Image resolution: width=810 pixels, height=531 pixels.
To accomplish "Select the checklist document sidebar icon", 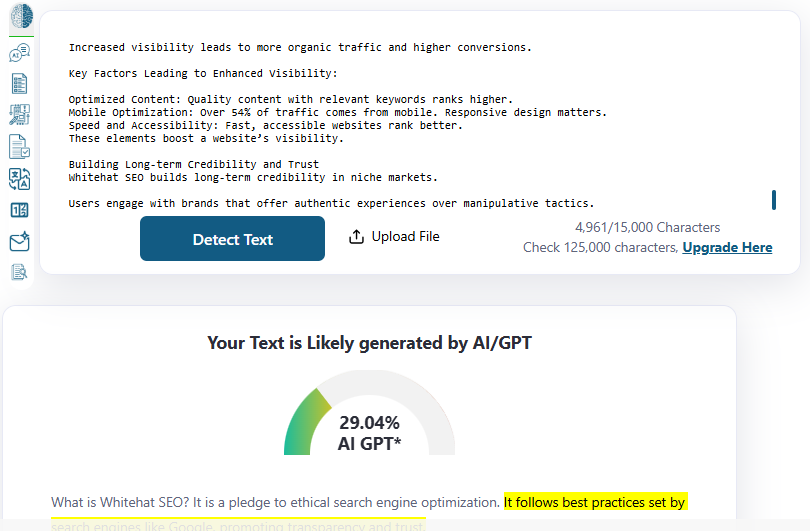I will coord(20,84).
